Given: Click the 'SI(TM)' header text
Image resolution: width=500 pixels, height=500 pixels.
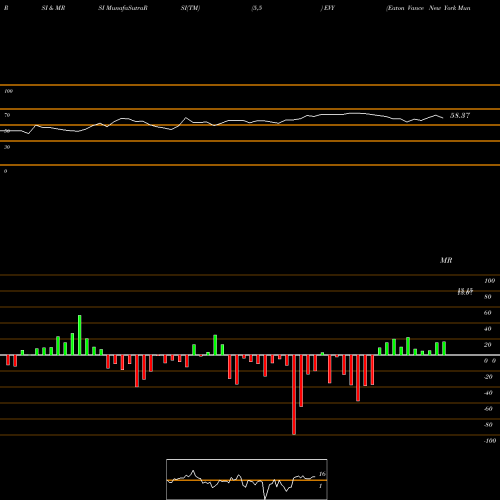Looking at the screenshot, I should [190, 8].
